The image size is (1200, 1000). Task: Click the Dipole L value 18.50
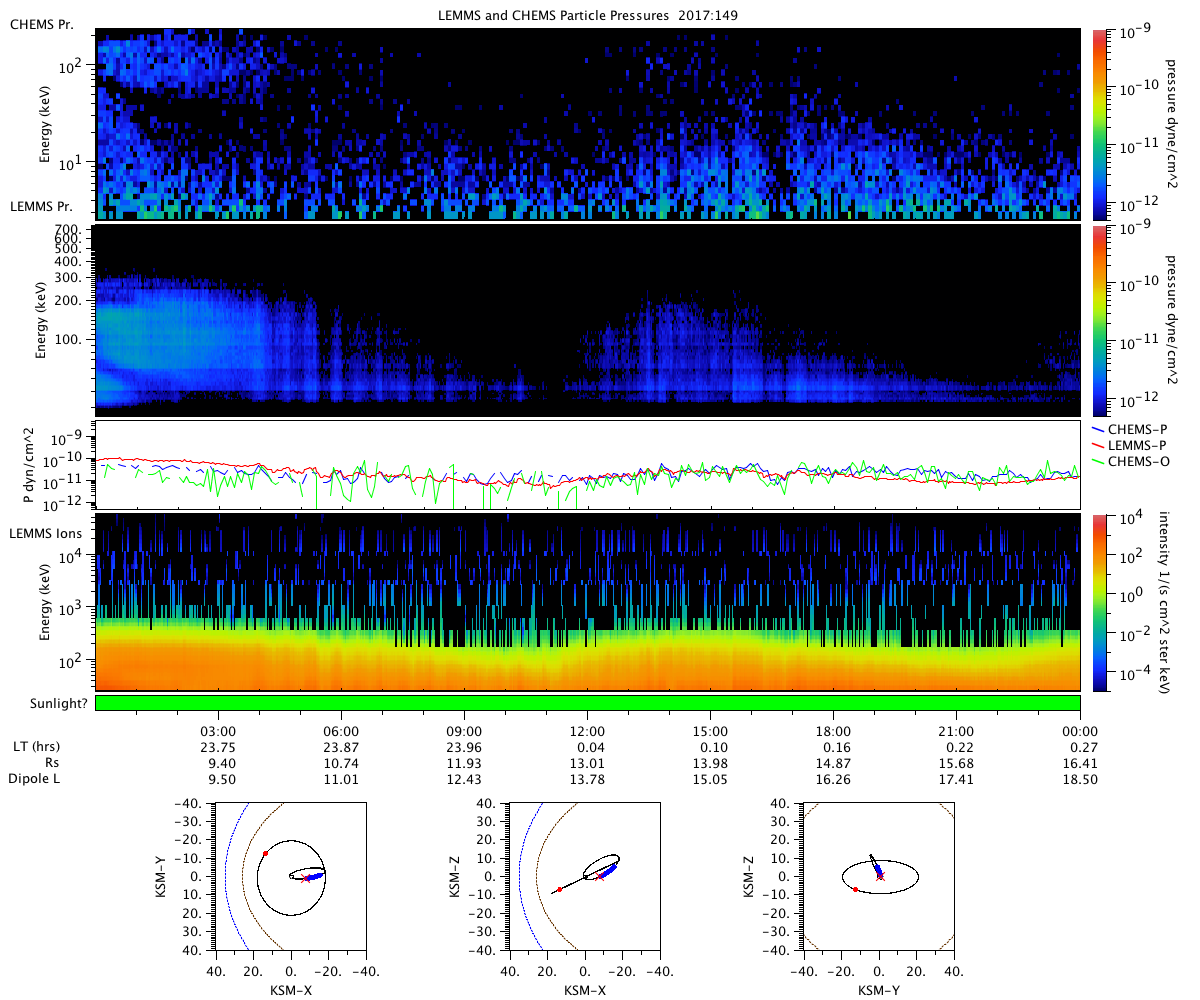1080,778
